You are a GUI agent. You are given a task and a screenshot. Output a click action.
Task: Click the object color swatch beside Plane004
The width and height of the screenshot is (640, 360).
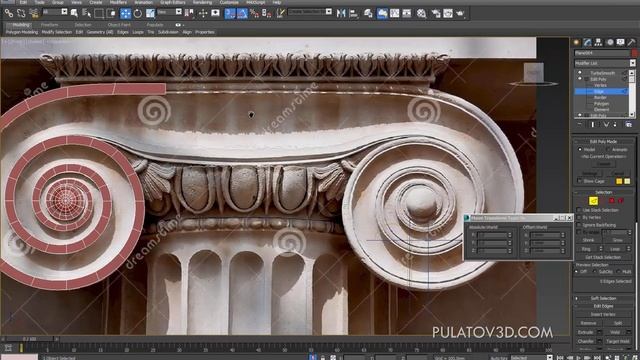[x=634, y=53]
